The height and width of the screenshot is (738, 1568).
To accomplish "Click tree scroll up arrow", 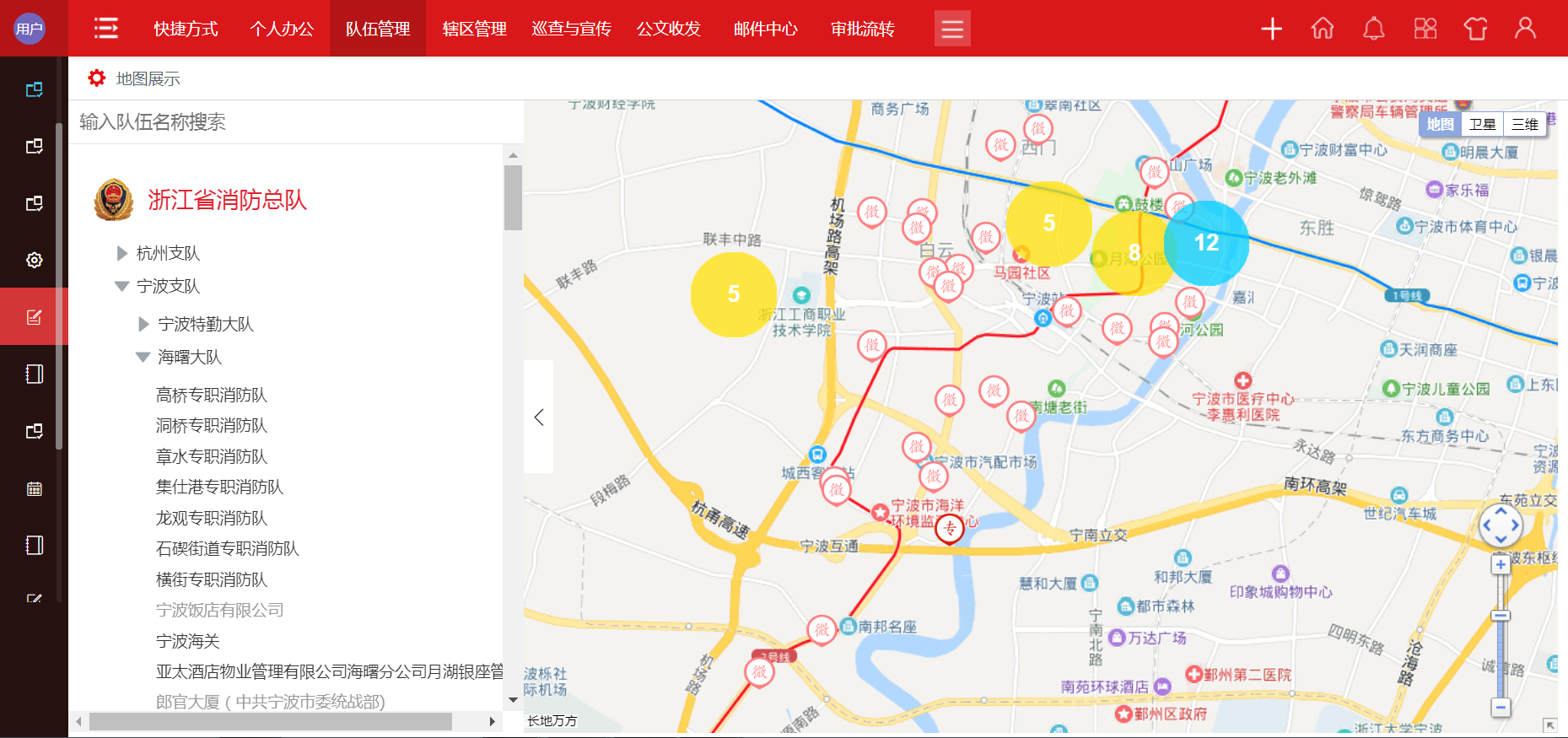I will click(513, 155).
